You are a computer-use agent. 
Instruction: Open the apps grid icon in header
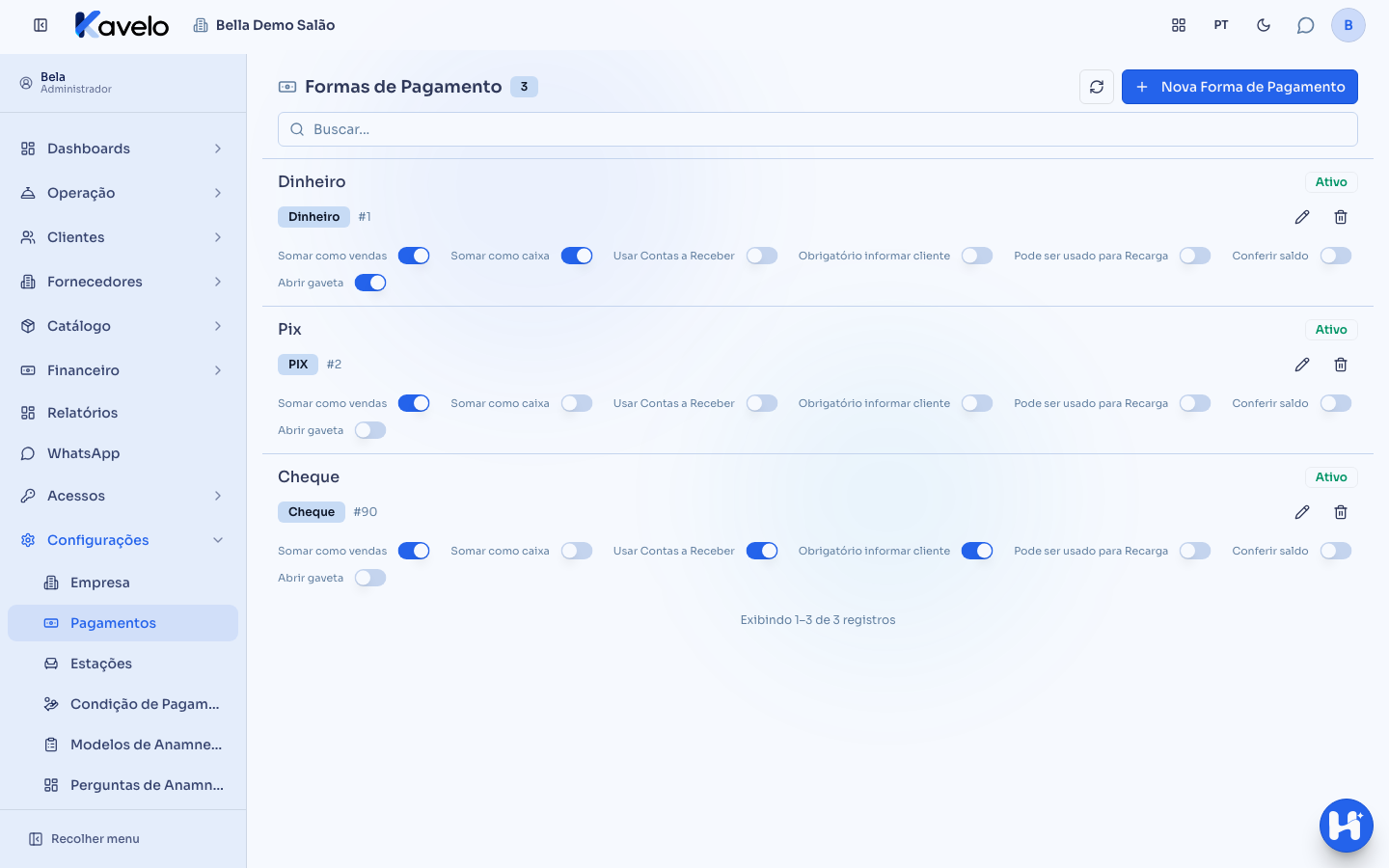tap(1179, 25)
